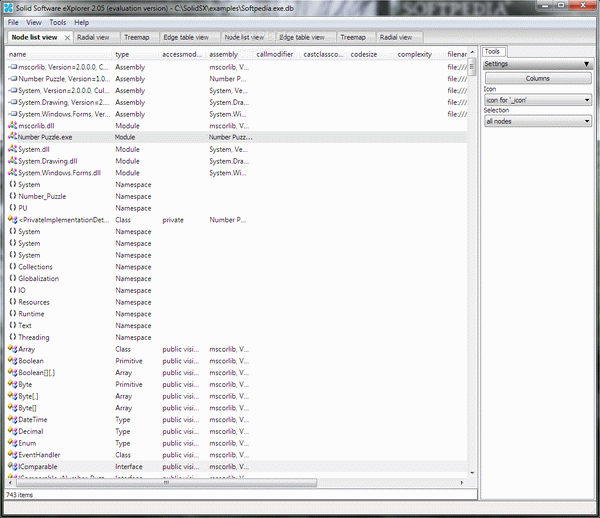Select the Byte[] row name
Image resolution: width=600 pixels, height=518 pixels.
28,408
